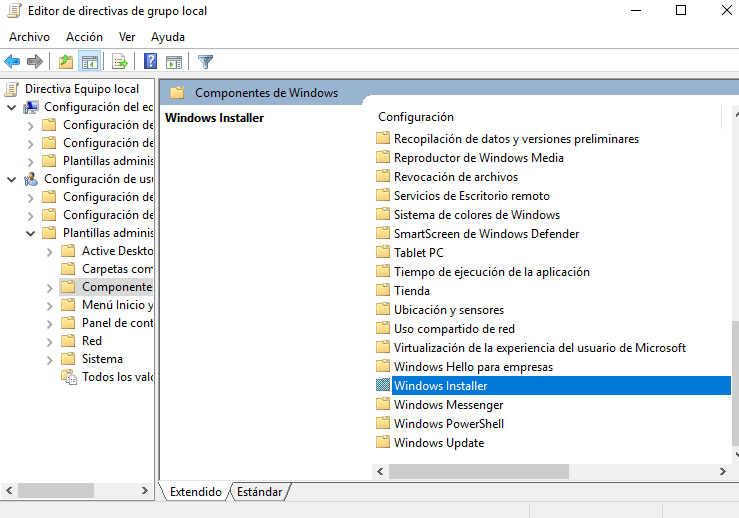Select Tiempo de ejecución de la aplicación

tap(492, 271)
